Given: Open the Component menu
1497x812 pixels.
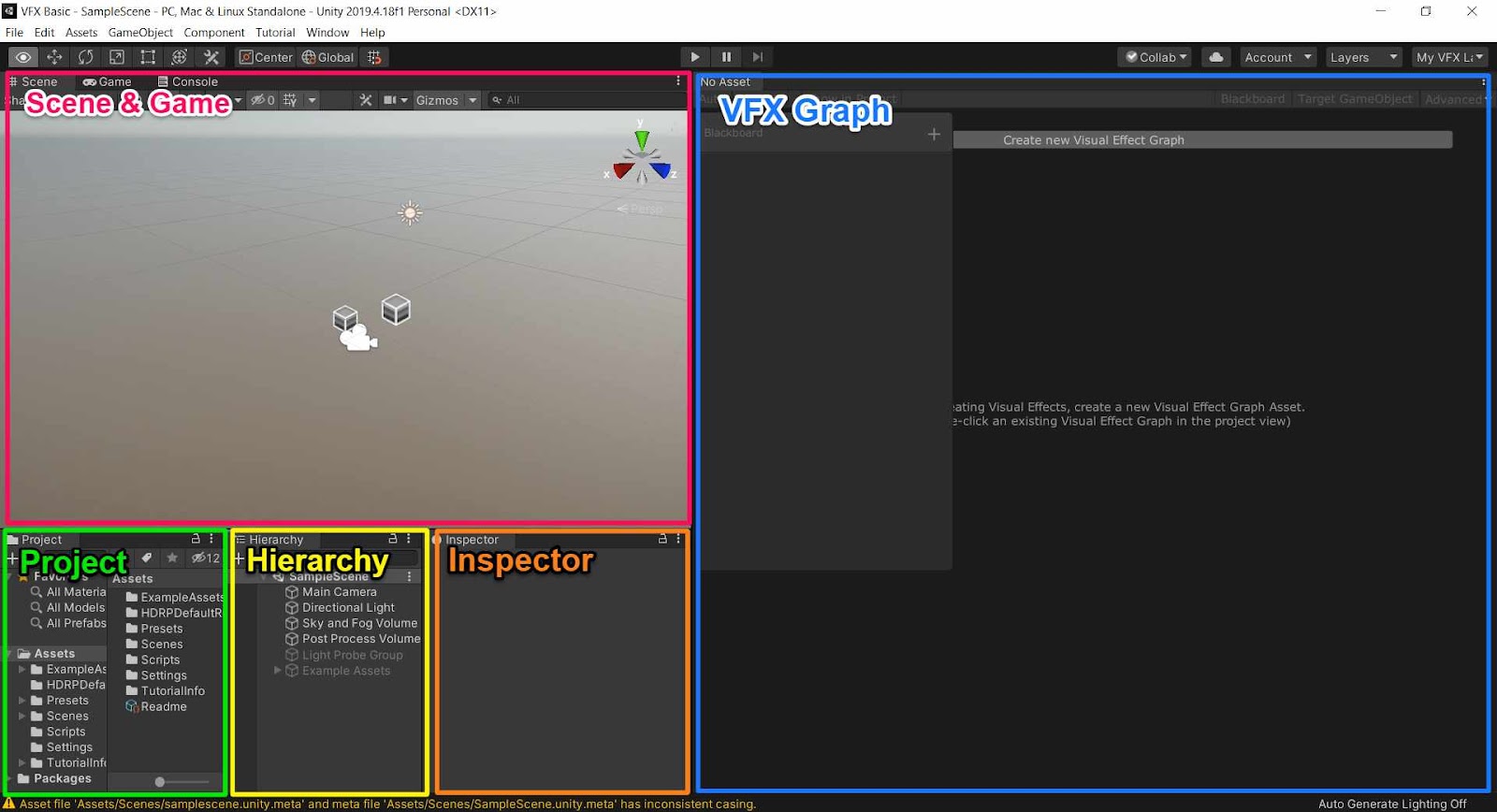Looking at the screenshot, I should [214, 33].
